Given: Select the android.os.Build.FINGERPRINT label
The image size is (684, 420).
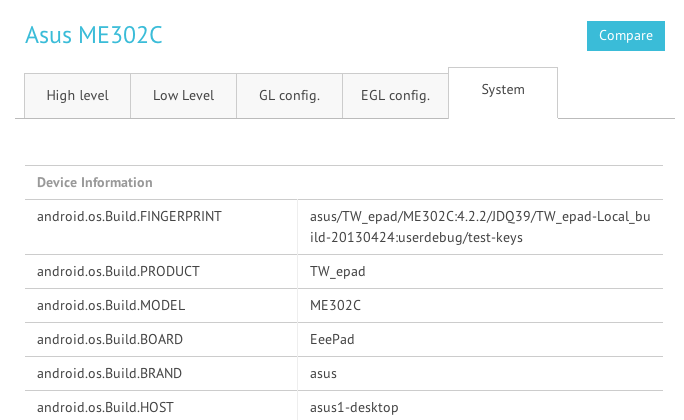Looking at the screenshot, I should click(x=129, y=215).
